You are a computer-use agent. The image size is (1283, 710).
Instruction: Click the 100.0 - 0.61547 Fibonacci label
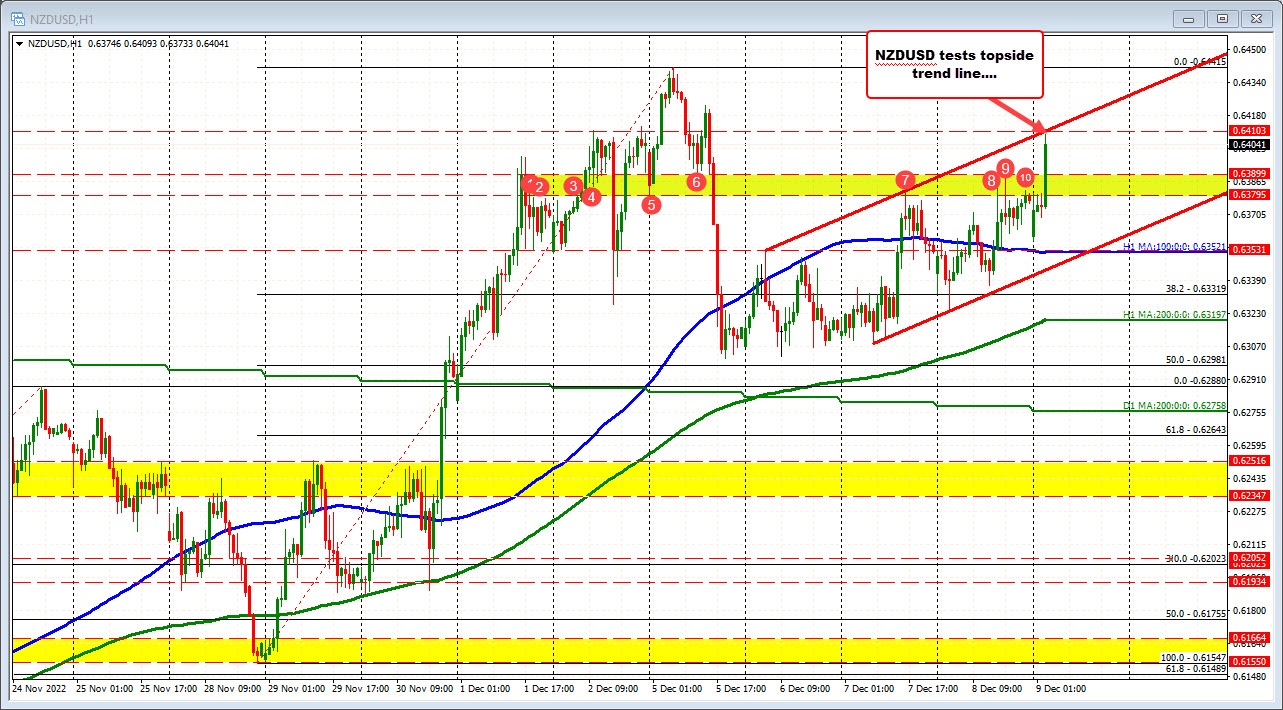(x=1192, y=657)
